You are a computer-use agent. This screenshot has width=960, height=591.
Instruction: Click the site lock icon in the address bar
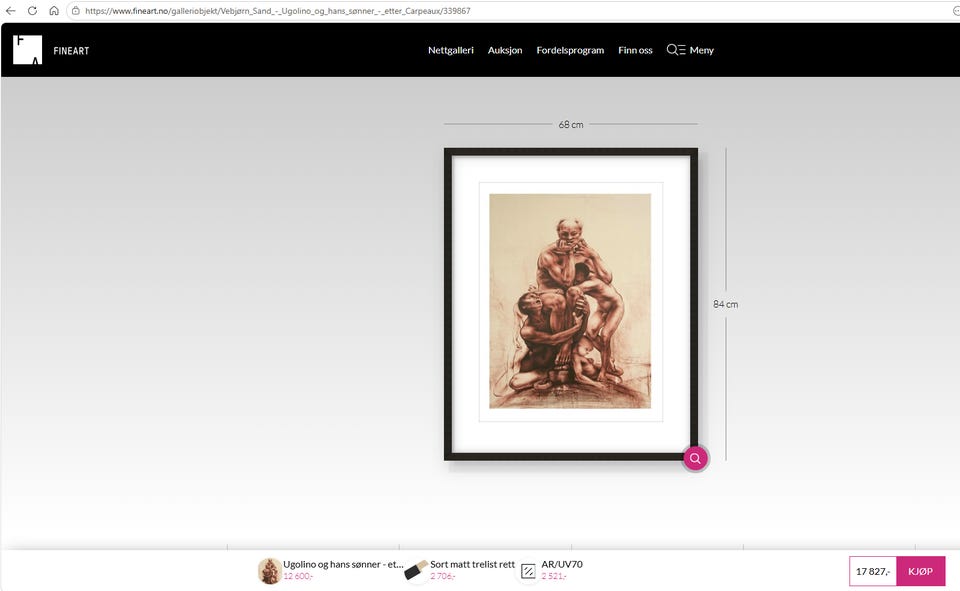tap(76, 10)
